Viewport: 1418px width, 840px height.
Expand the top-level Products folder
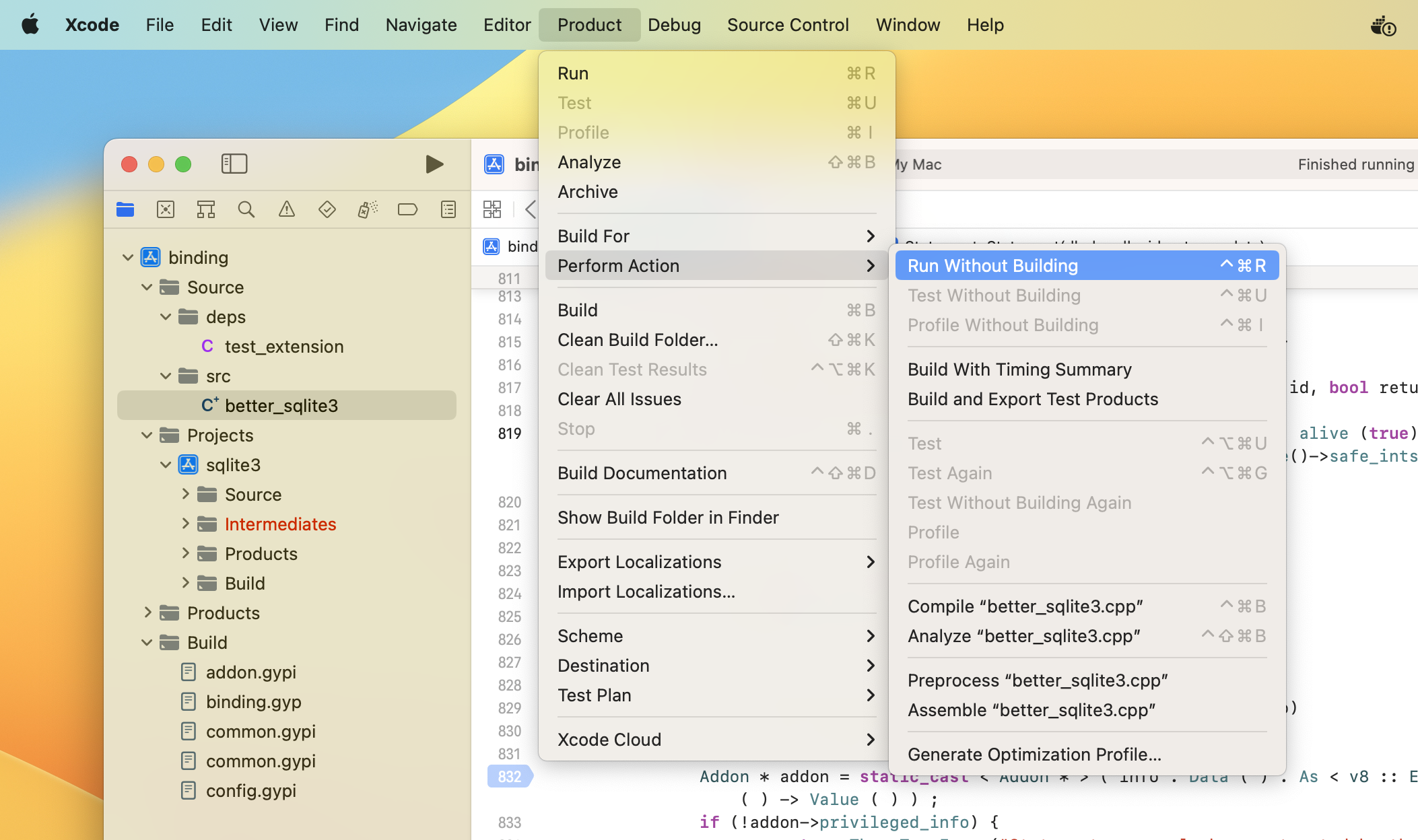[147, 612]
